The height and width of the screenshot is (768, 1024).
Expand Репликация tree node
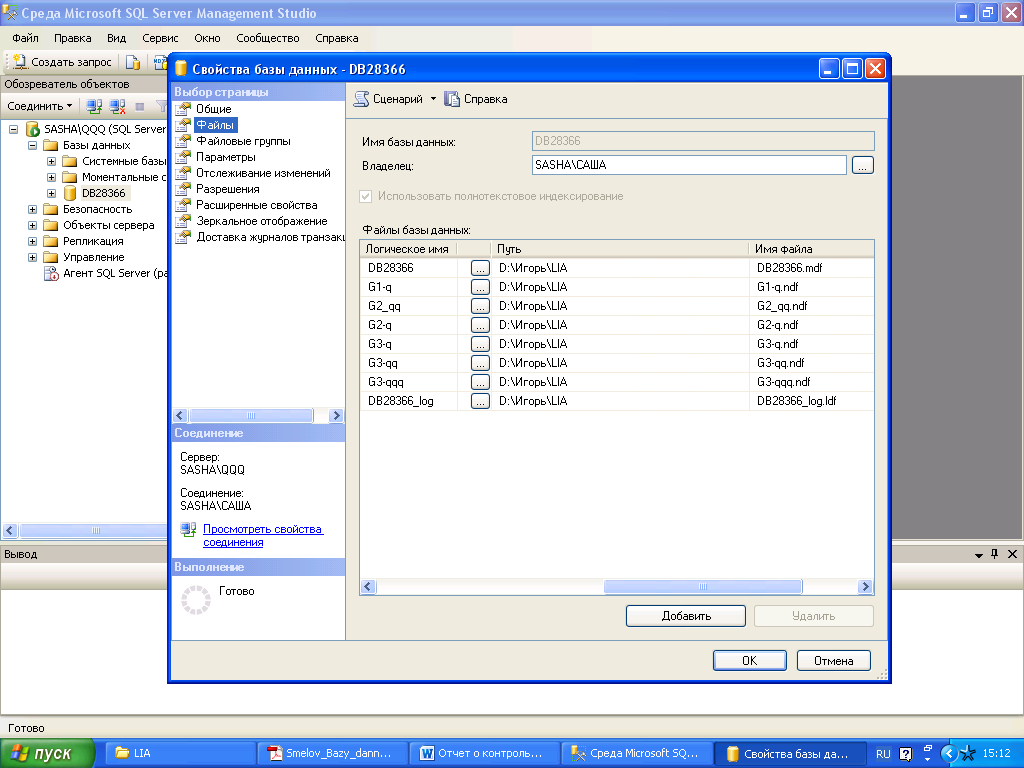click(32, 241)
